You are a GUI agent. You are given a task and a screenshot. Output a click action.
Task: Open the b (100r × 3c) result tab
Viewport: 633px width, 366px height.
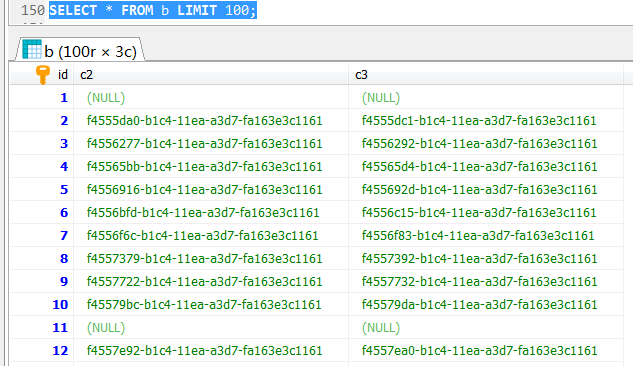point(80,50)
